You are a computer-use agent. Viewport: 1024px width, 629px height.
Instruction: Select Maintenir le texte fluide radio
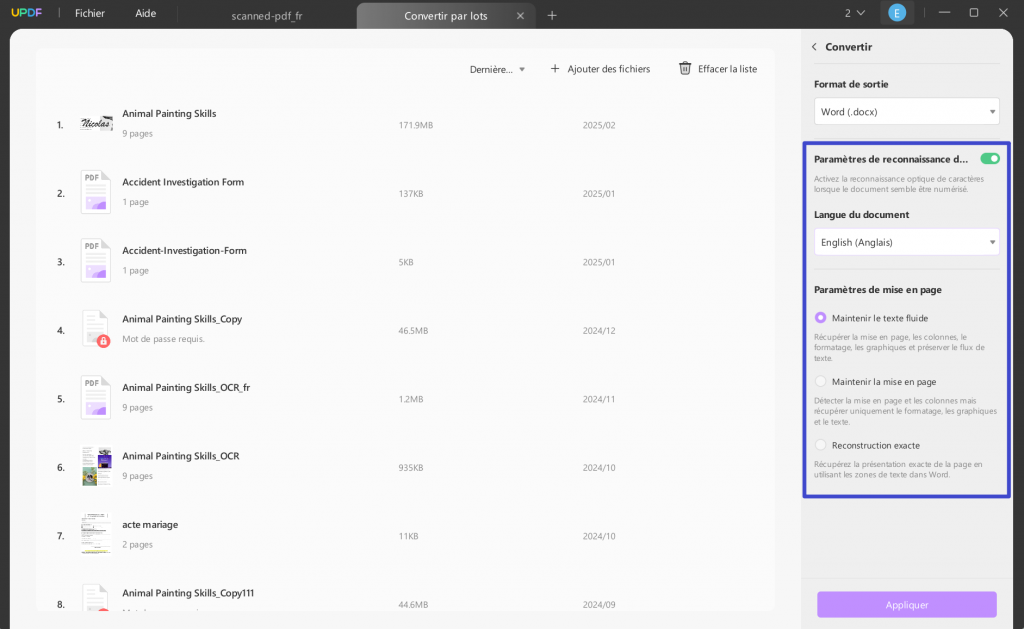click(820, 318)
